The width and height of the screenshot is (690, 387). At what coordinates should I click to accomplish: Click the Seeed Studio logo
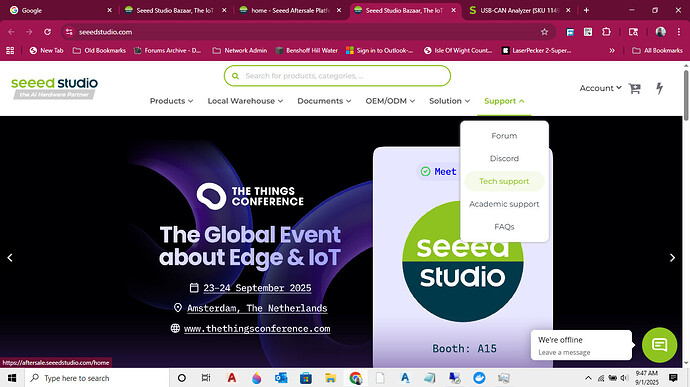(55, 88)
